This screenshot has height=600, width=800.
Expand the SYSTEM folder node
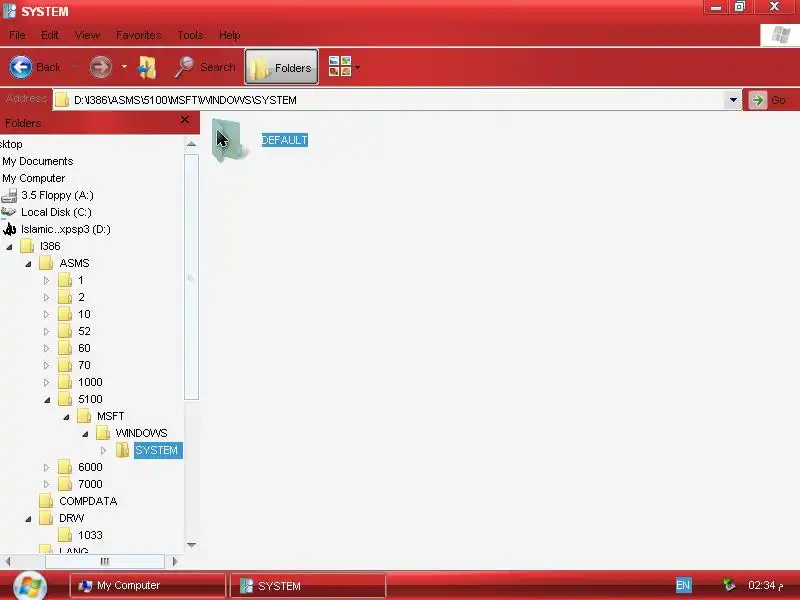point(103,451)
